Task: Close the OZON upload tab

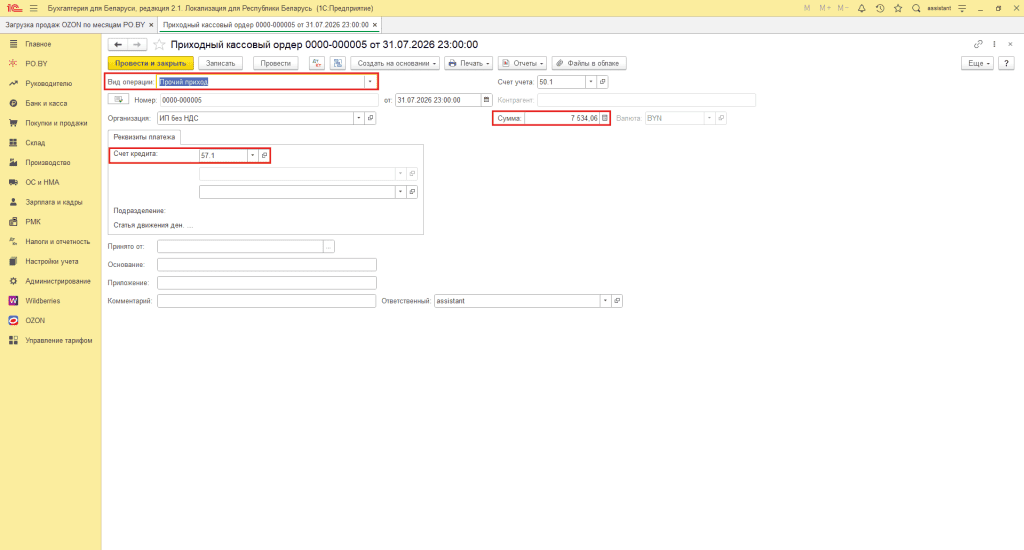Action: (152, 25)
